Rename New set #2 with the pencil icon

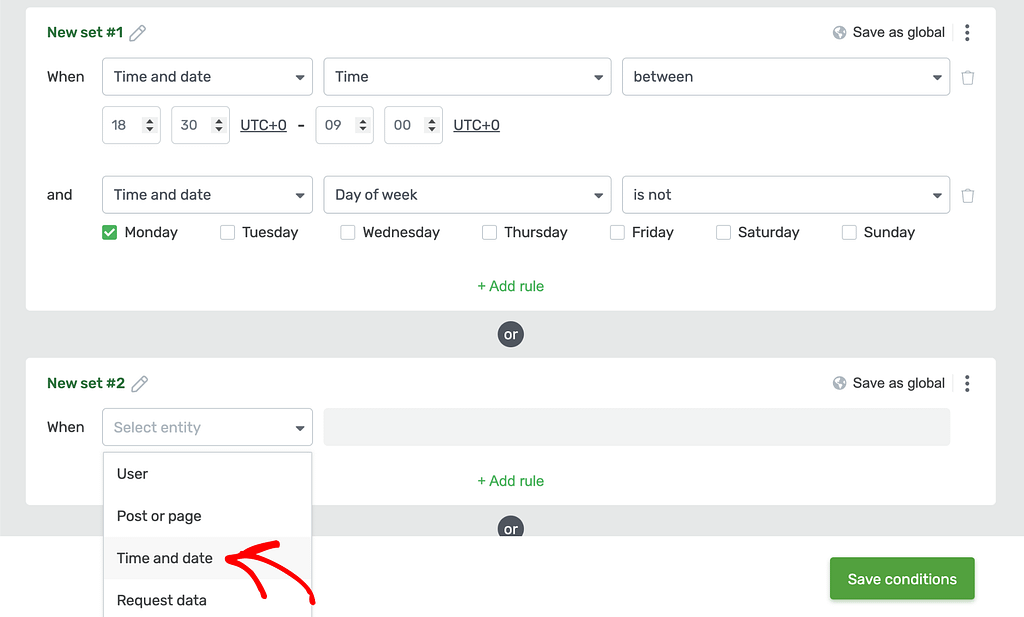pos(139,383)
